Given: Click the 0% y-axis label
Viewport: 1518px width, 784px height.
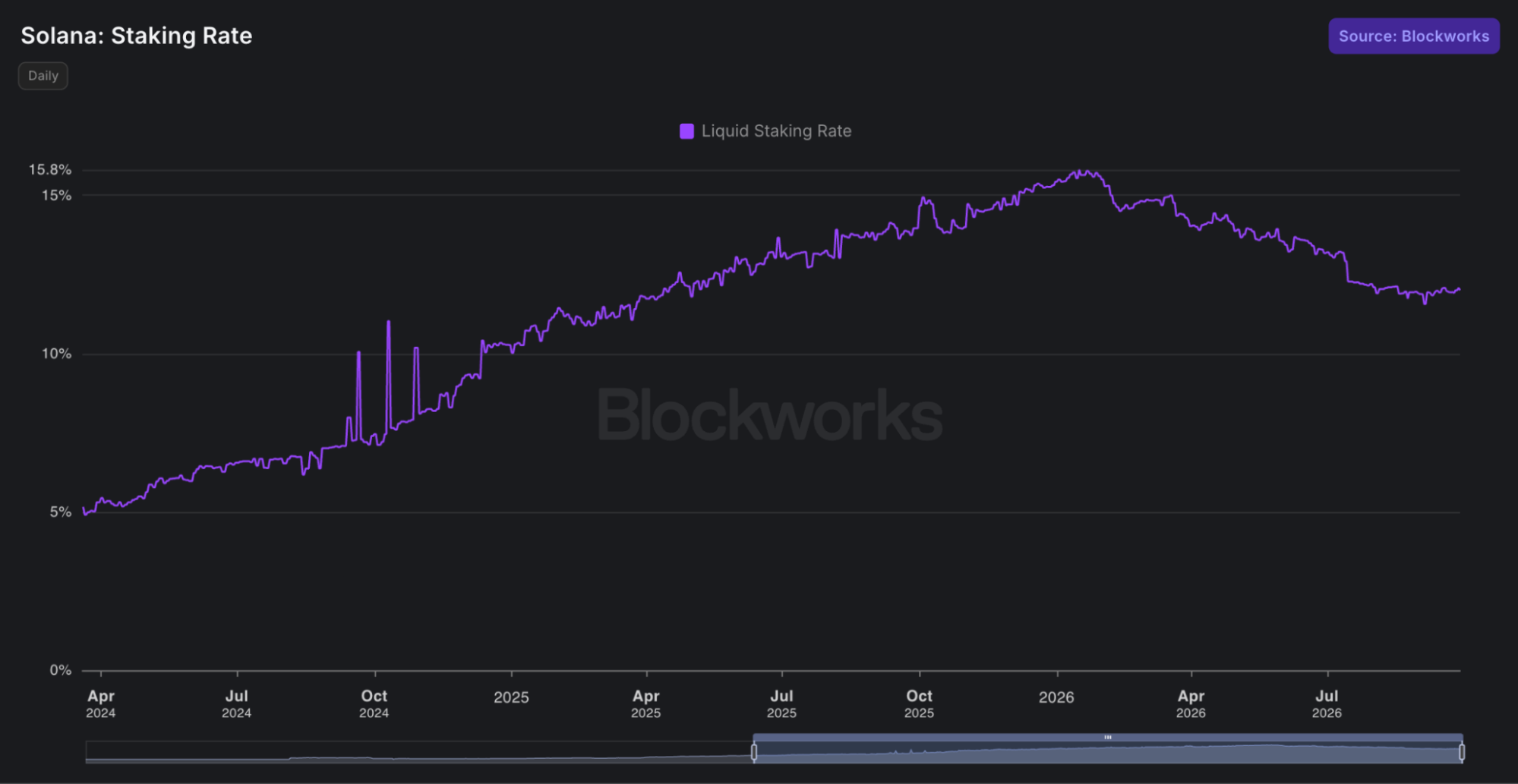Looking at the screenshot, I should tap(61, 670).
